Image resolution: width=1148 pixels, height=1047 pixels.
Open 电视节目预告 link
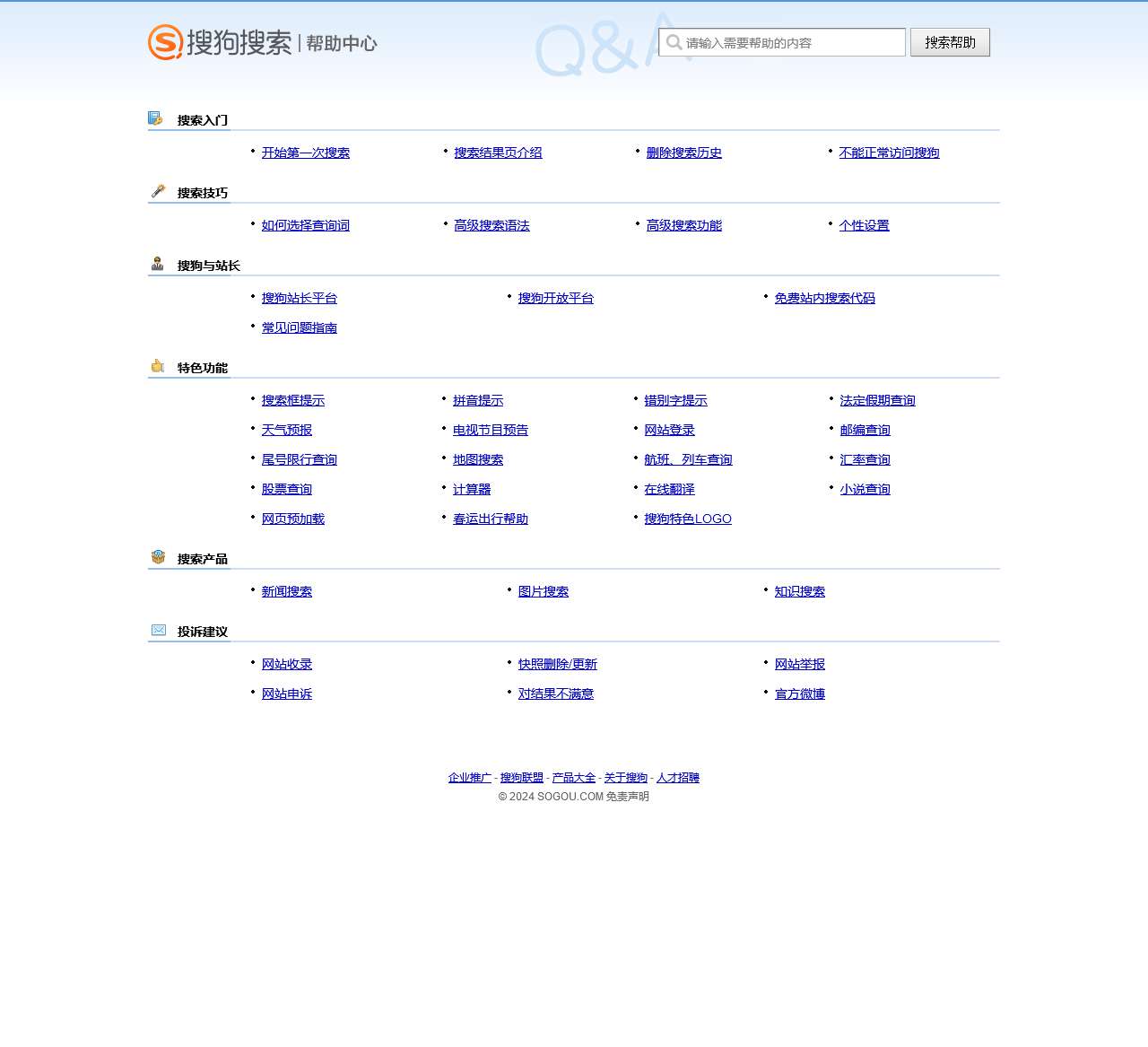pos(491,430)
